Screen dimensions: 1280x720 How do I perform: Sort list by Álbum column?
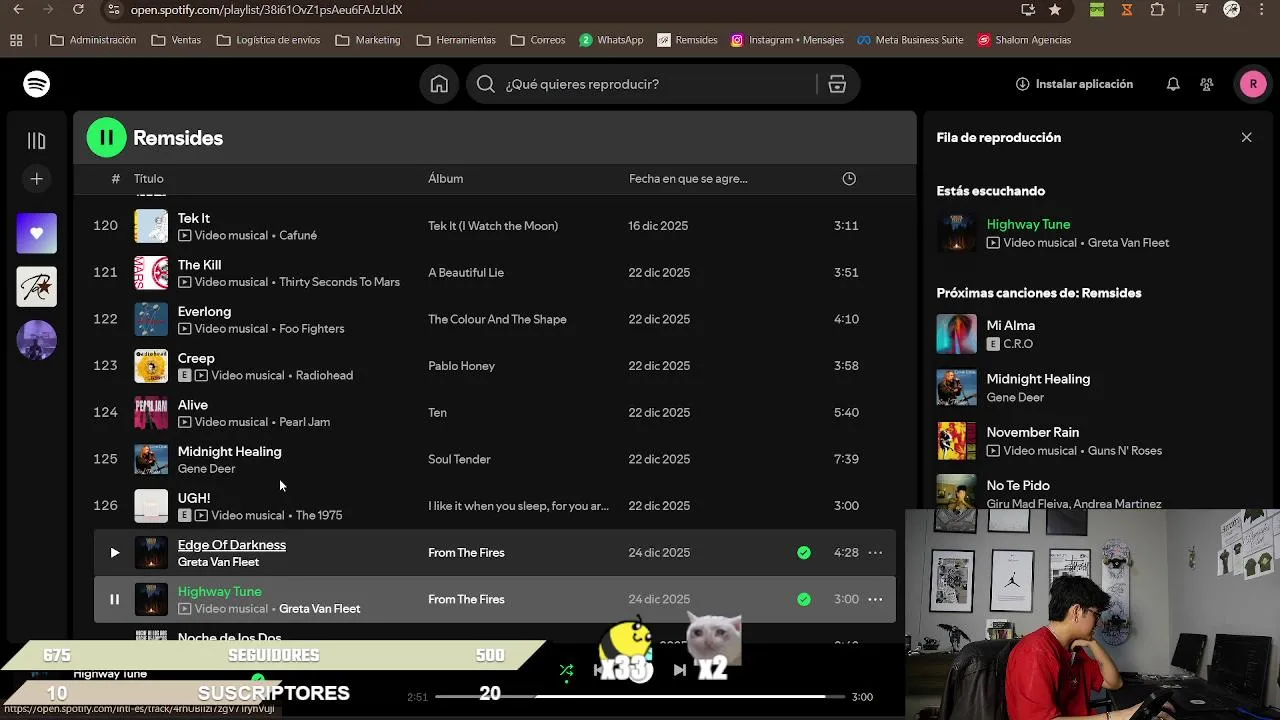(x=445, y=178)
